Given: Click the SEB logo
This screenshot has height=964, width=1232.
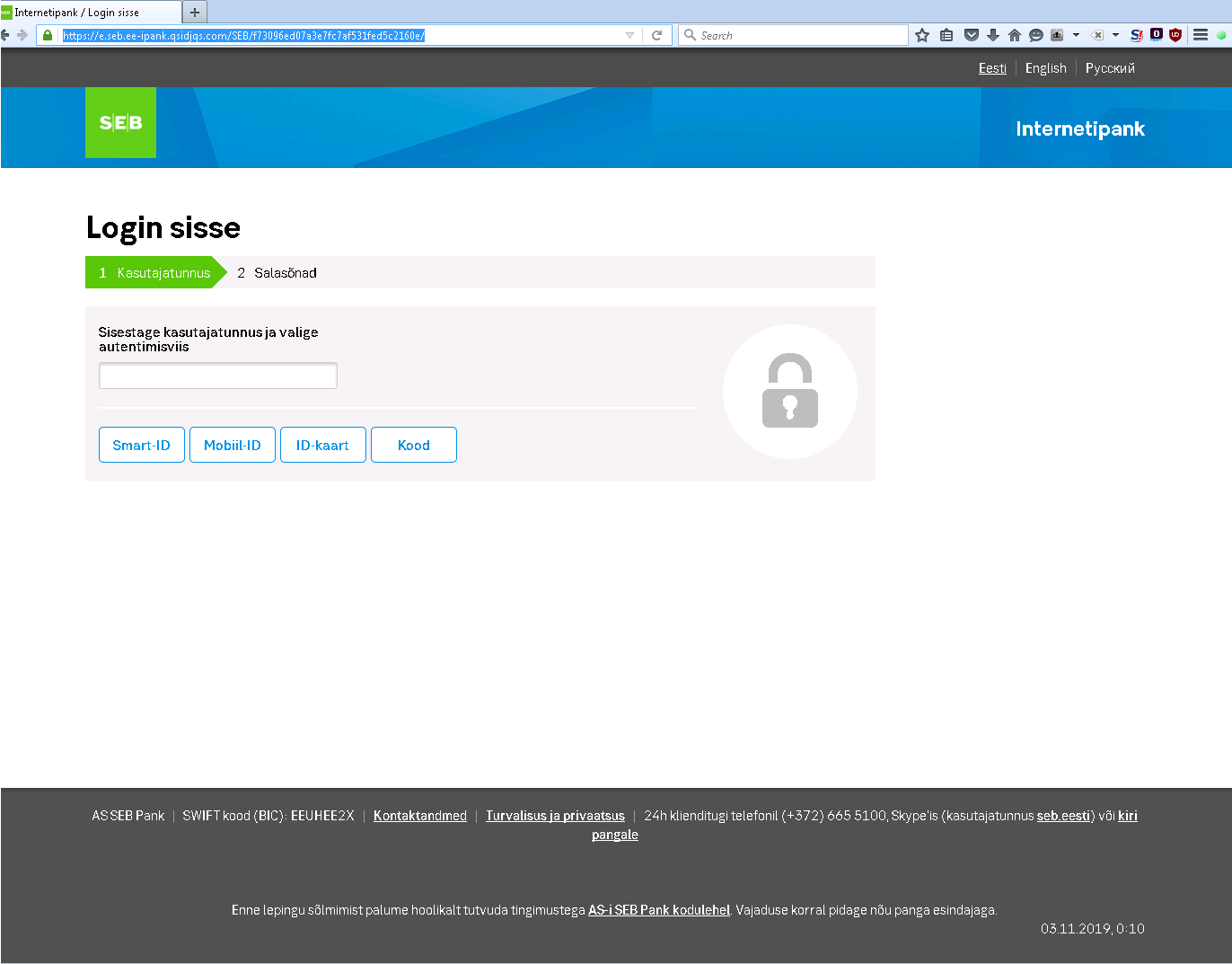Looking at the screenshot, I should point(120,123).
